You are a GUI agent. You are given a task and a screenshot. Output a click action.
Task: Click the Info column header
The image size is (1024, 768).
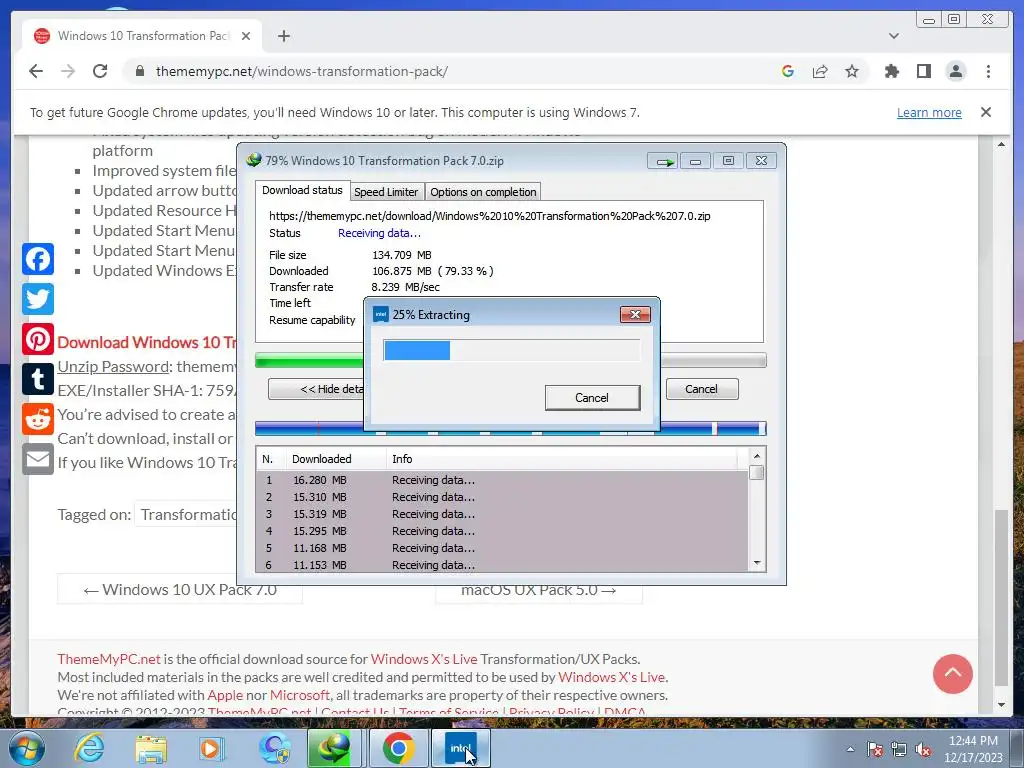coord(562,459)
